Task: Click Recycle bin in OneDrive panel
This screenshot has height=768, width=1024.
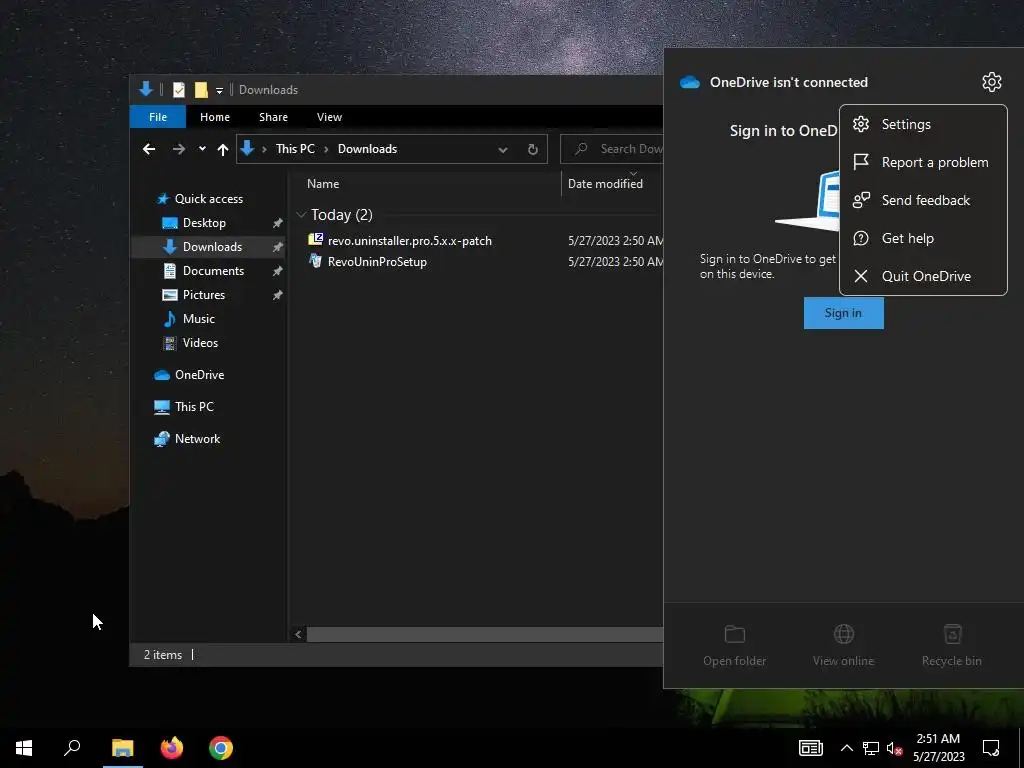Action: click(952, 646)
